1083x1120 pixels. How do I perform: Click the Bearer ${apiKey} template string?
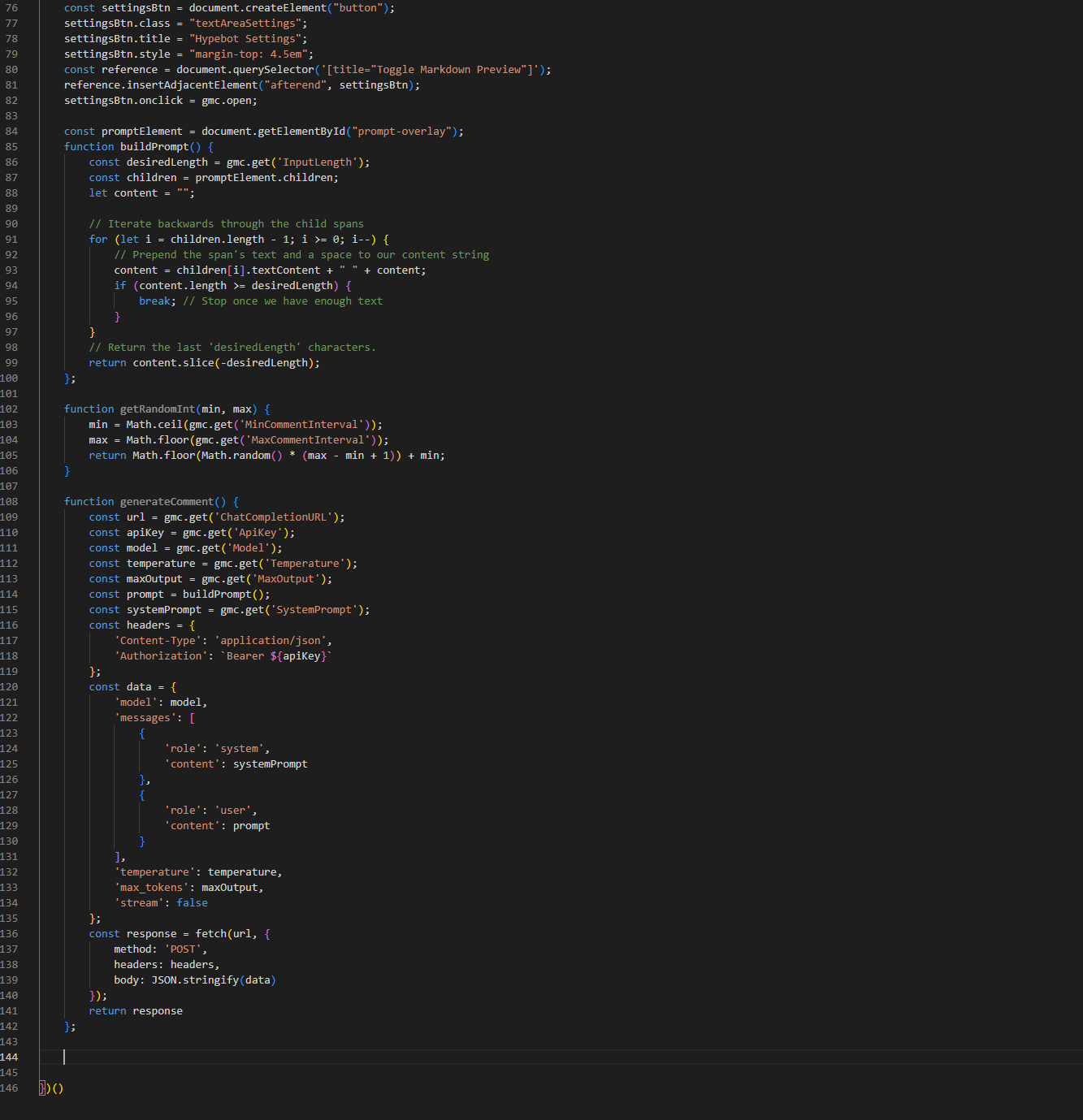277,656
